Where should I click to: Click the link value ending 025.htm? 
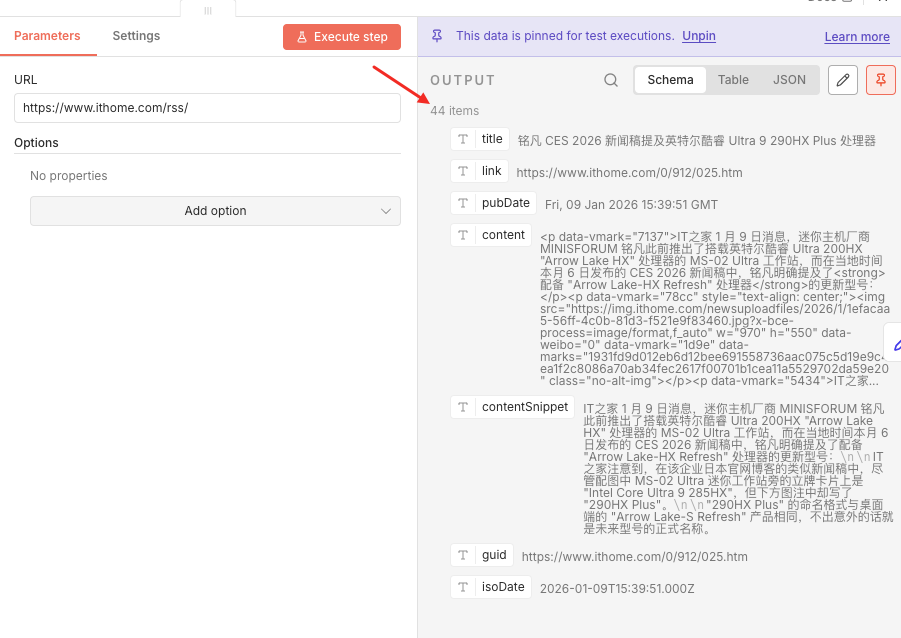[x=629, y=173]
